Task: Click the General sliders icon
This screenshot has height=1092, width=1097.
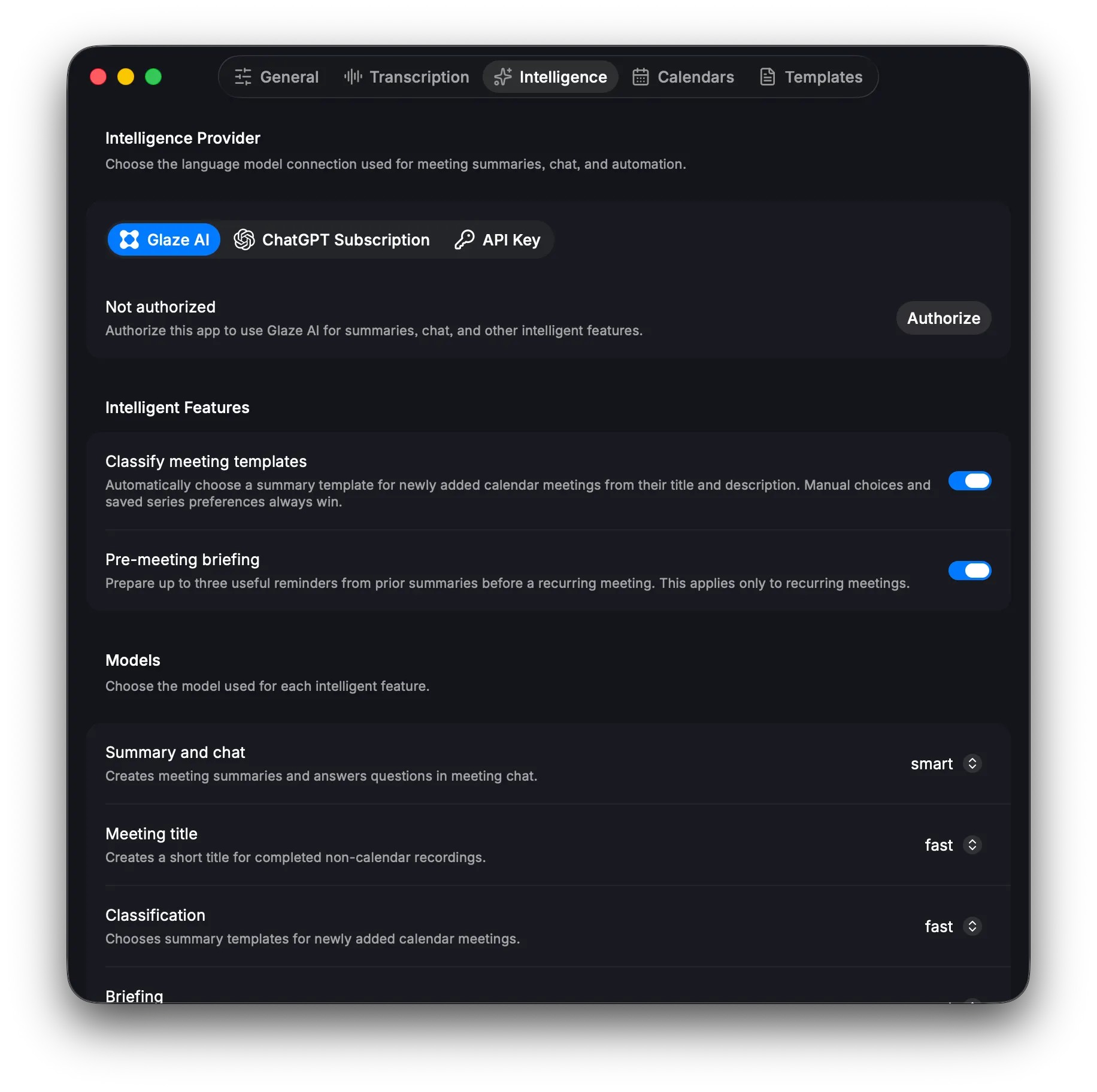Action: 243,77
